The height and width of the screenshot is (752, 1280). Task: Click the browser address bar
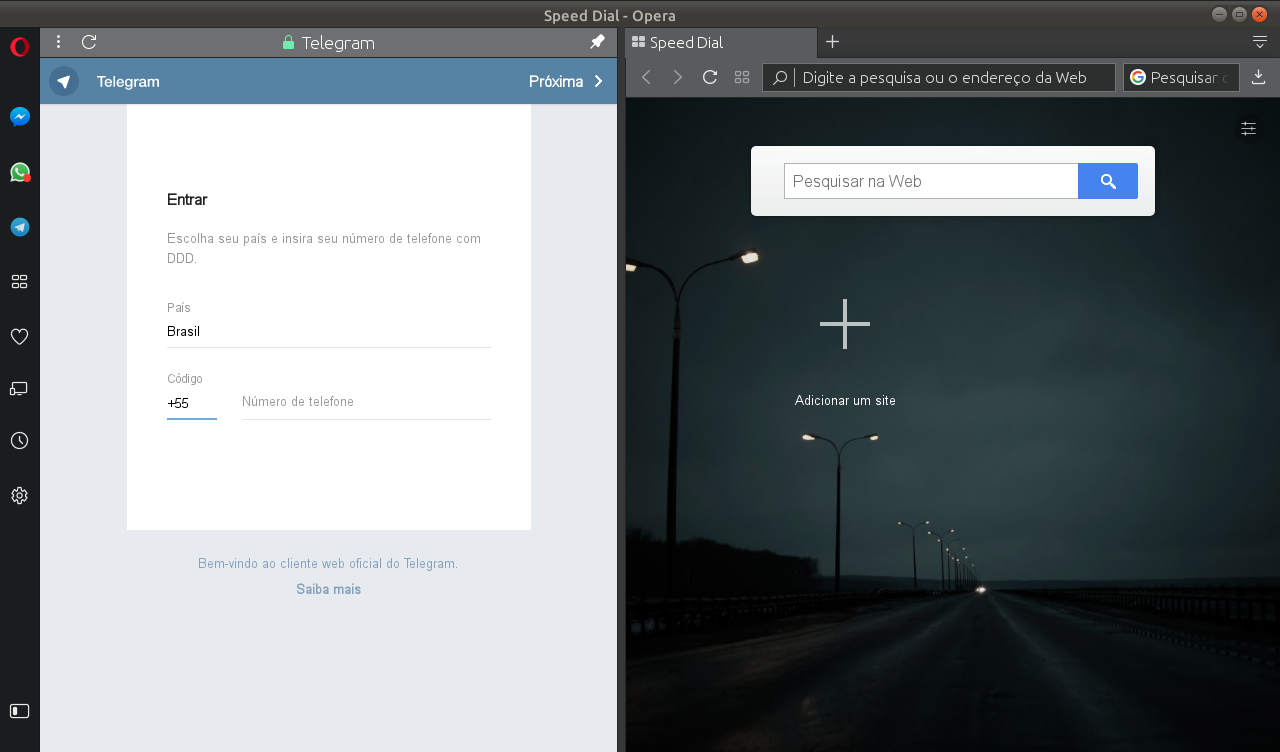(938, 77)
